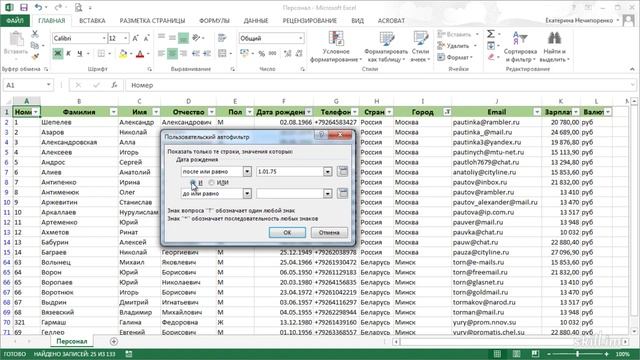Open the Общий number format dropdown
This screenshot has height=360, width=640.
coord(301,38)
